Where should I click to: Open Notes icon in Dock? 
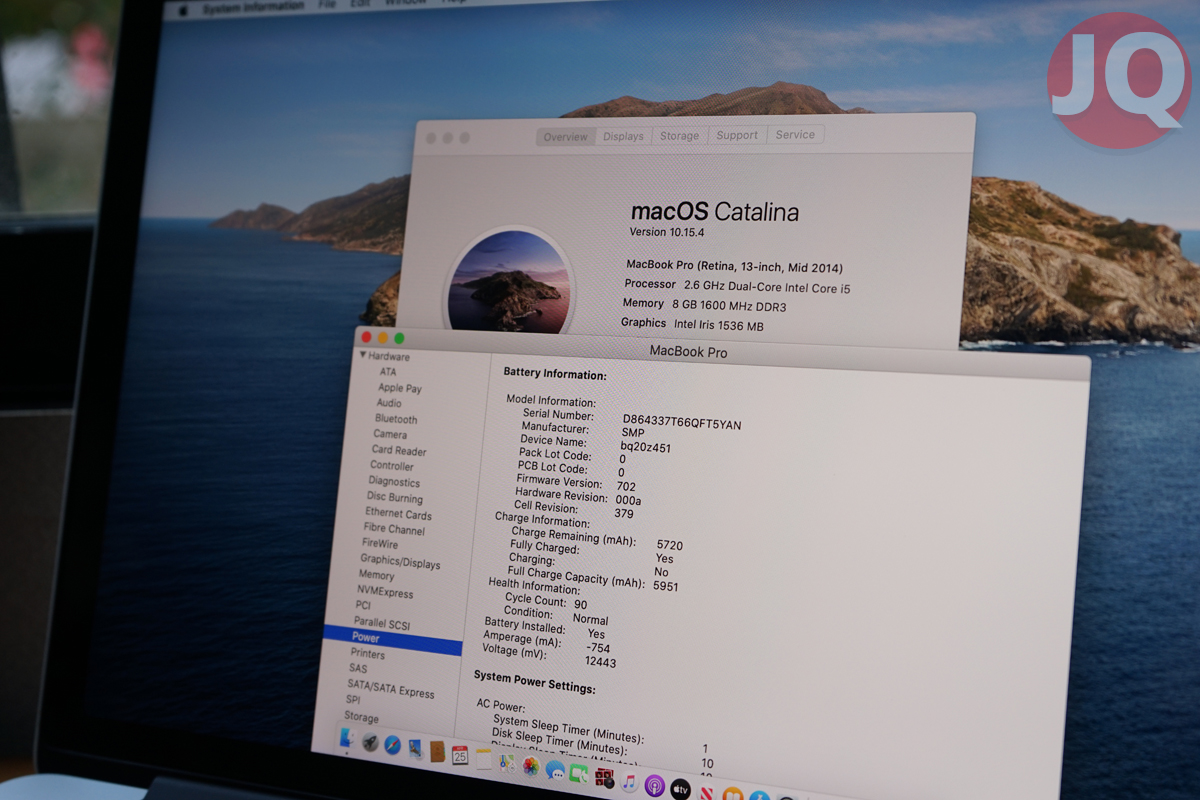pos(484,759)
